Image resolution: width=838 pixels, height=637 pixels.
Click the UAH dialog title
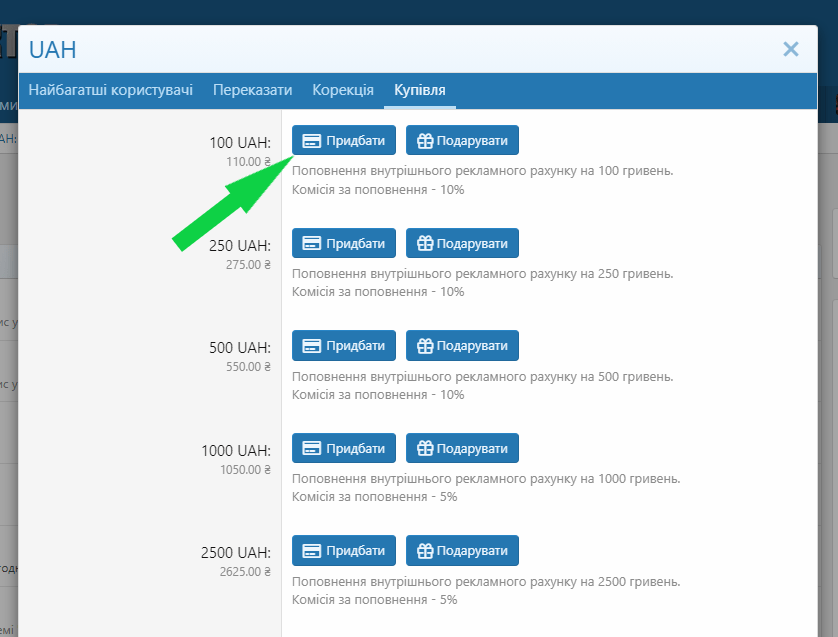[x=53, y=50]
